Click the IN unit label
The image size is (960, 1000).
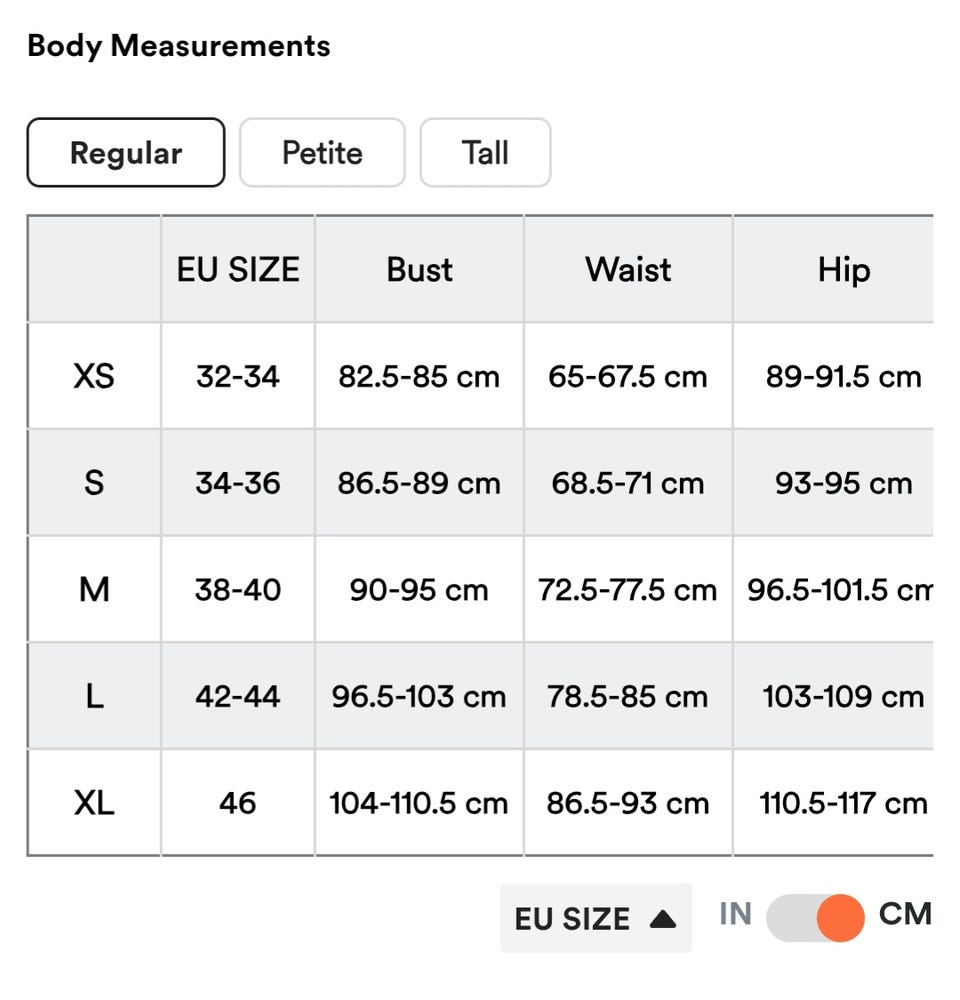[x=735, y=914]
